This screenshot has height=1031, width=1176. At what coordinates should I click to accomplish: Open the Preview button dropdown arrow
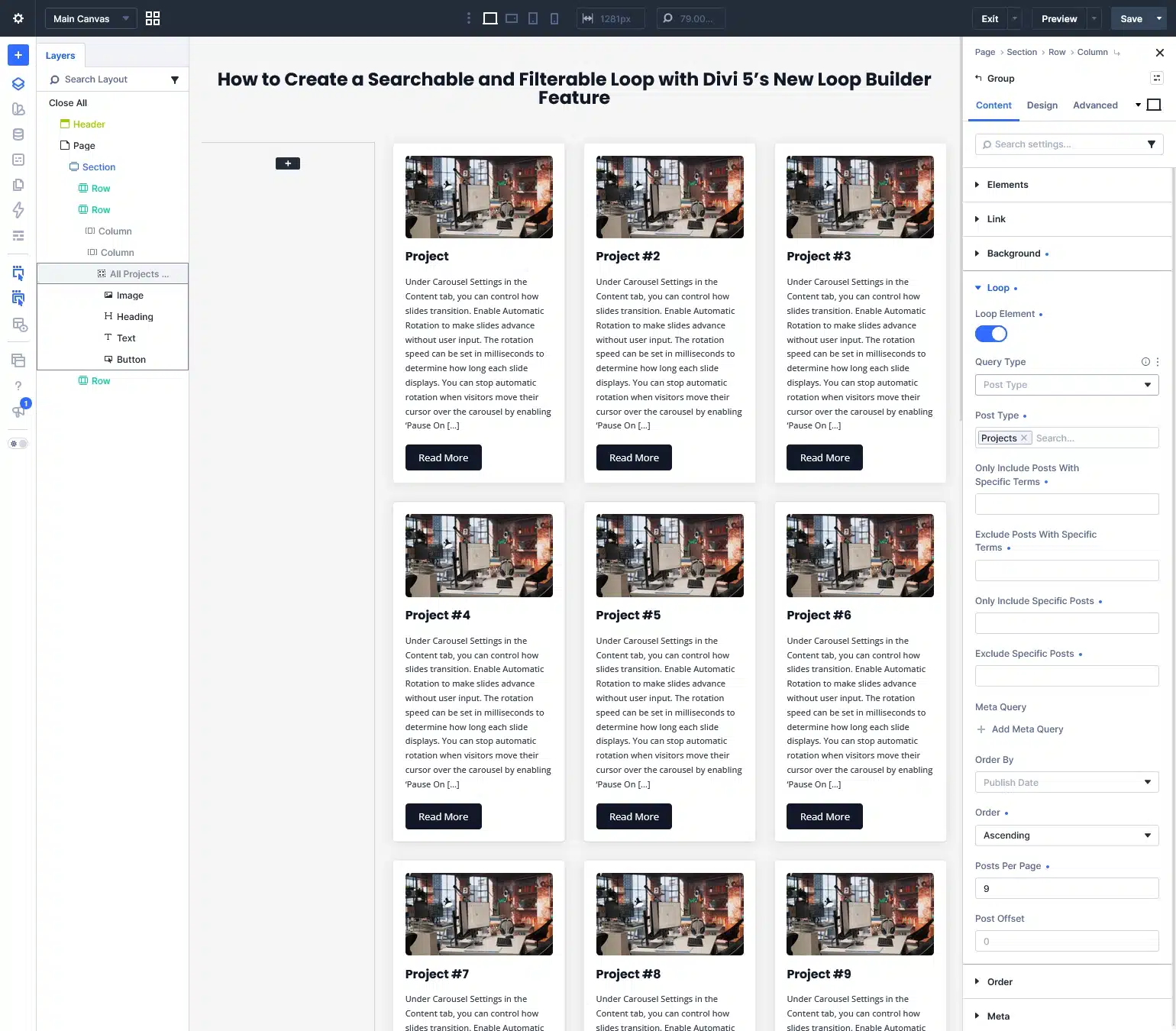(1094, 18)
